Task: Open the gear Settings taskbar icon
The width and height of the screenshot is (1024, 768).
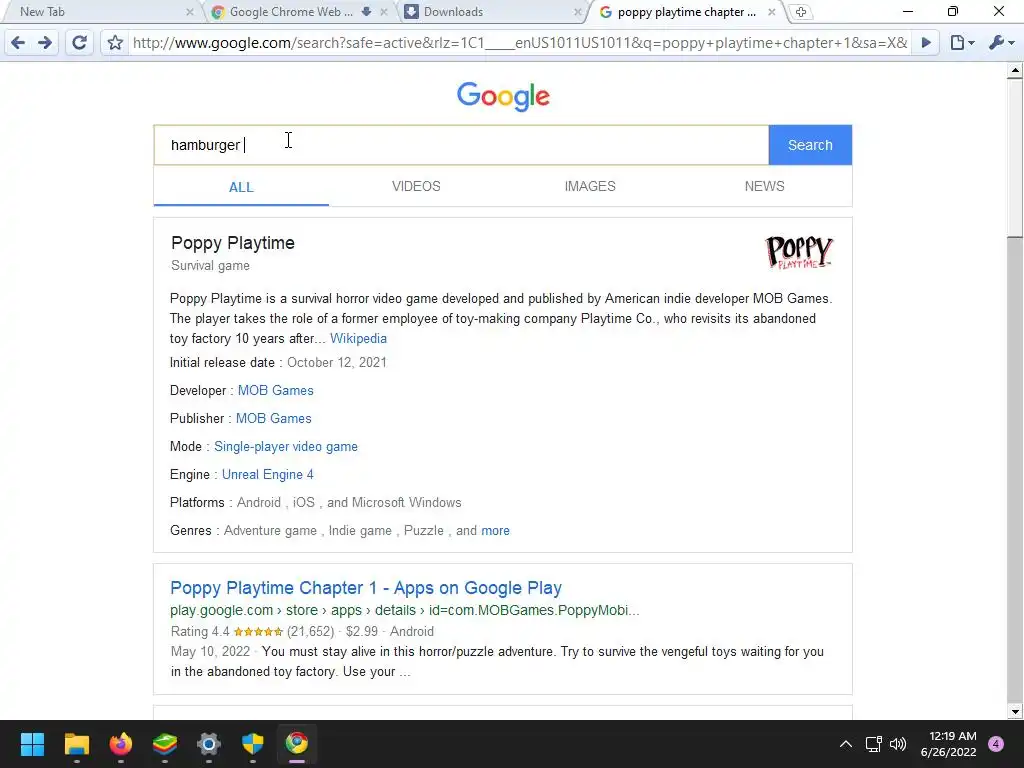Action: point(209,744)
